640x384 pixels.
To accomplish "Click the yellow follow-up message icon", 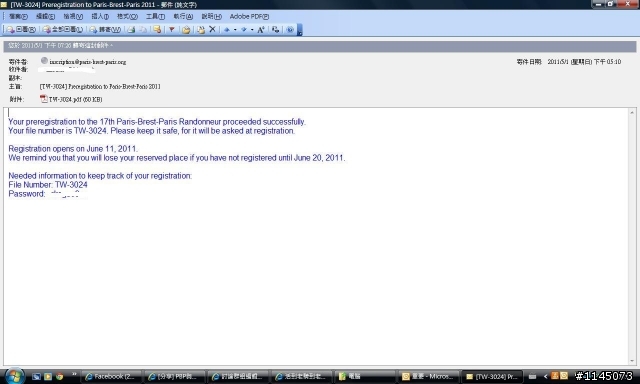I will point(157,29).
